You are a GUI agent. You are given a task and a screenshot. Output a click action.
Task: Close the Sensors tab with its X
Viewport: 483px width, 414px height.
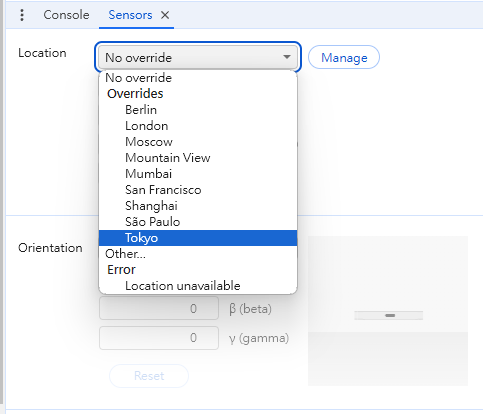(165, 15)
